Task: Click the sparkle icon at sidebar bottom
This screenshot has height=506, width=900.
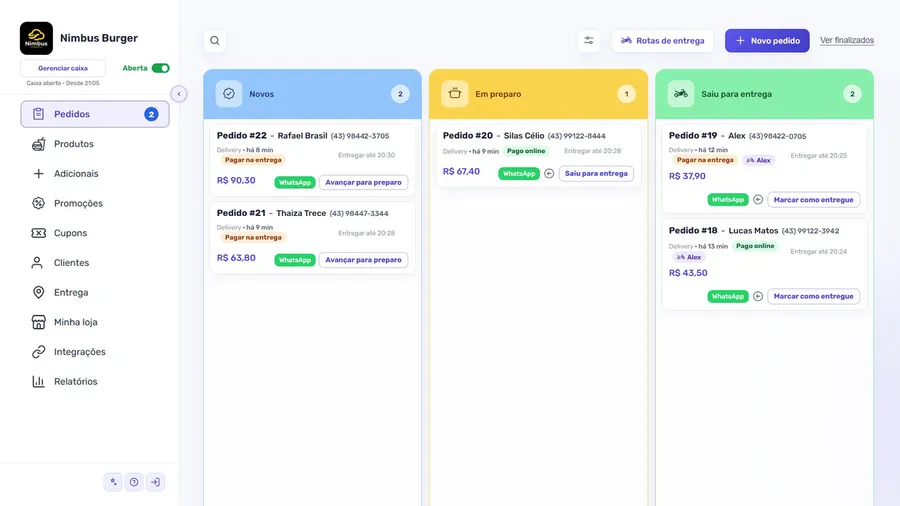Action: tap(113, 482)
